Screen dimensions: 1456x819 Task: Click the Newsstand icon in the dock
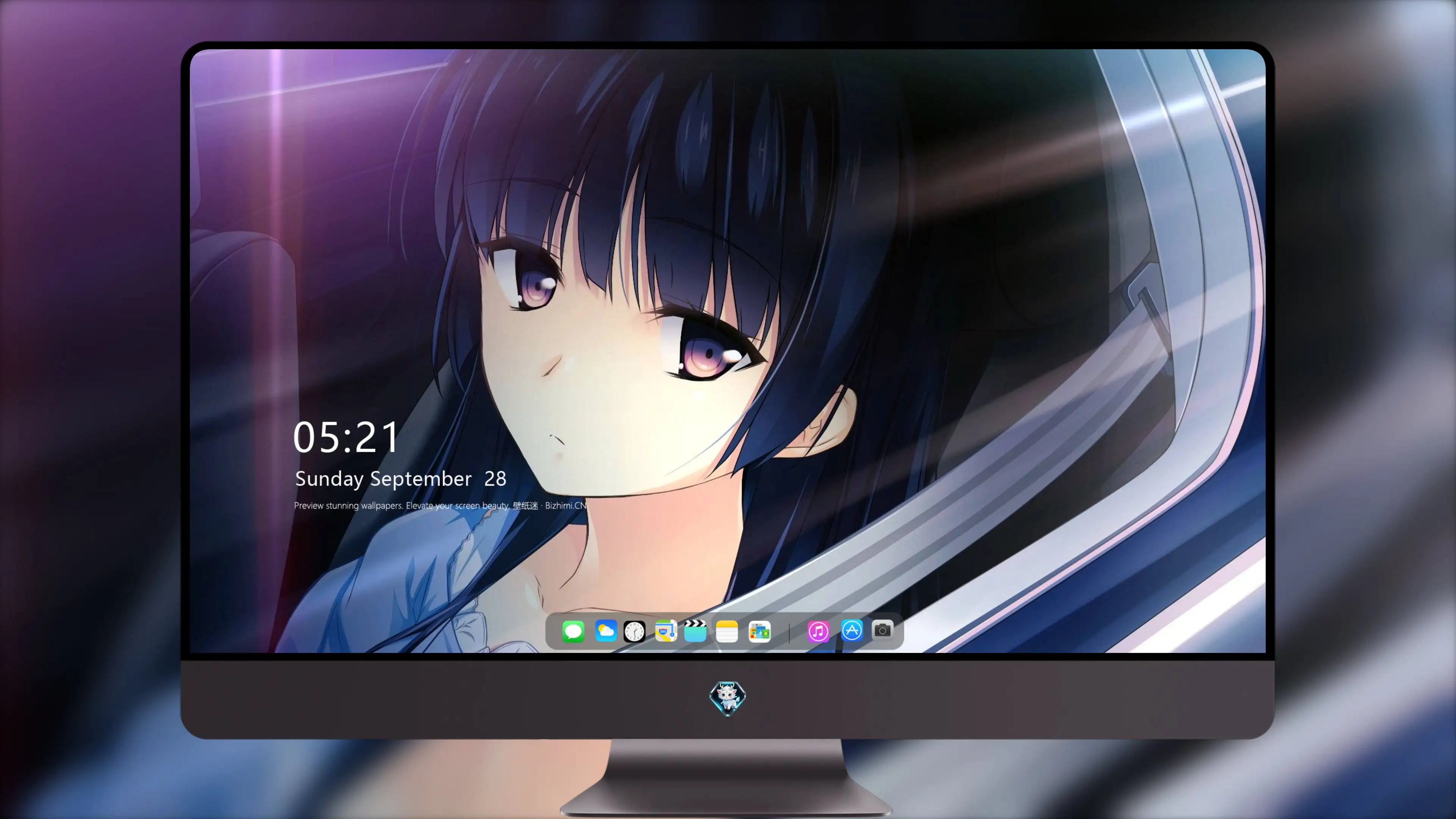click(759, 631)
